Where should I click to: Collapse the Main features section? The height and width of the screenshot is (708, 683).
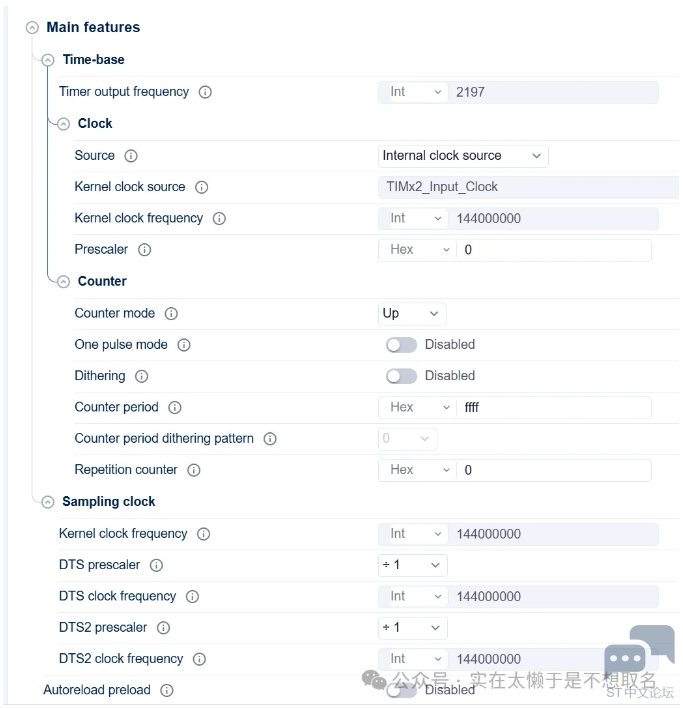(32, 28)
